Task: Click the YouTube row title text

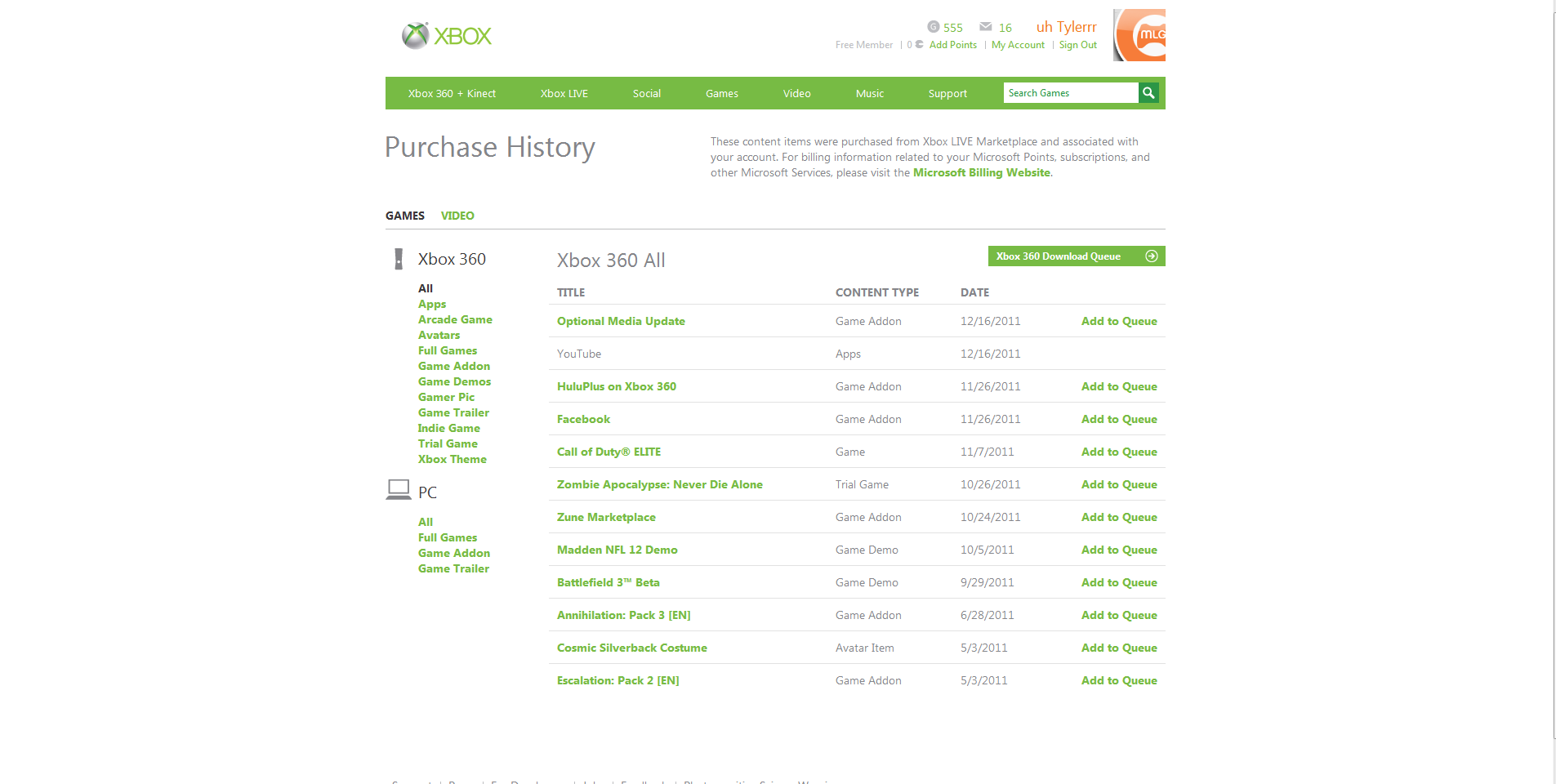Action: [x=579, y=354]
